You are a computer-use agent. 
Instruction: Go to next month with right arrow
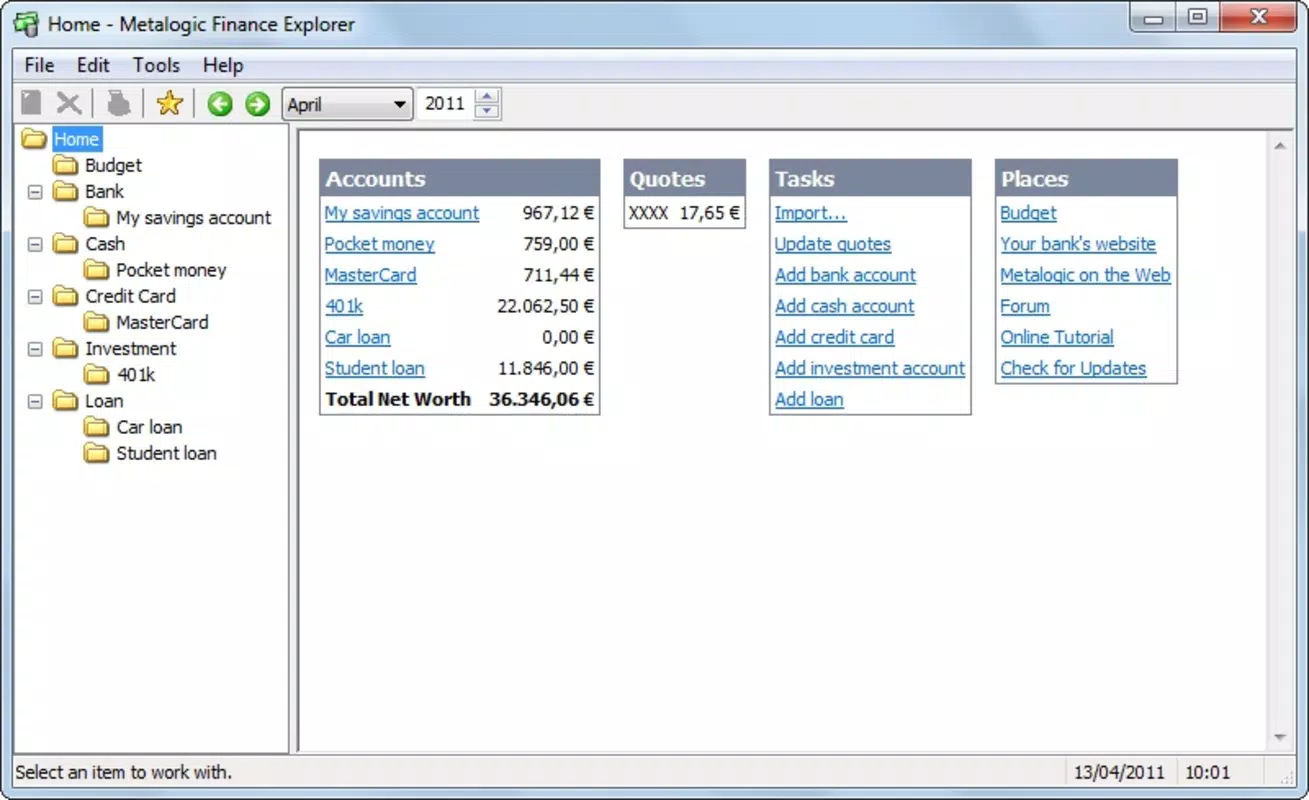point(258,104)
